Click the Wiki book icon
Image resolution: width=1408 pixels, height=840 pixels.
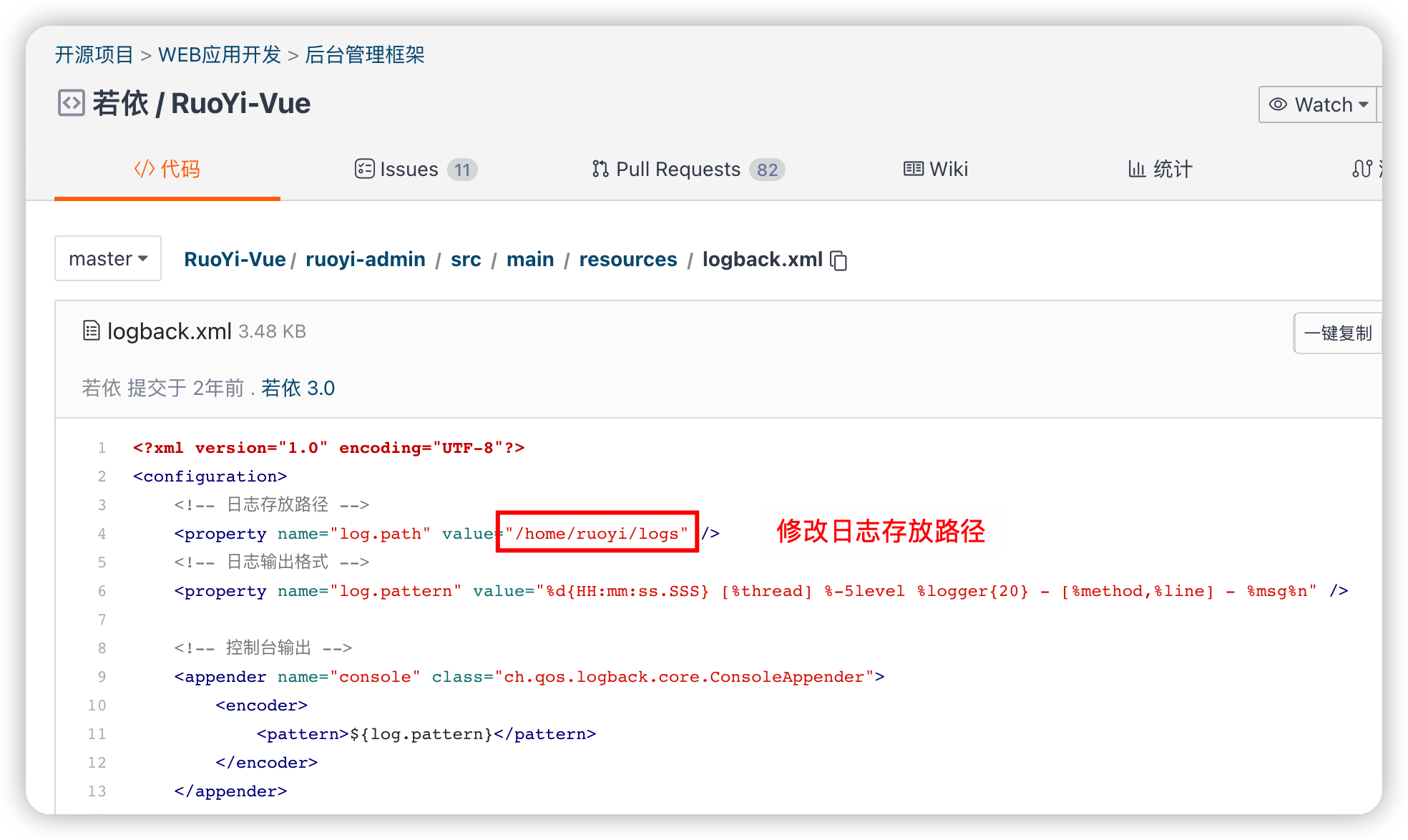coord(913,169)
